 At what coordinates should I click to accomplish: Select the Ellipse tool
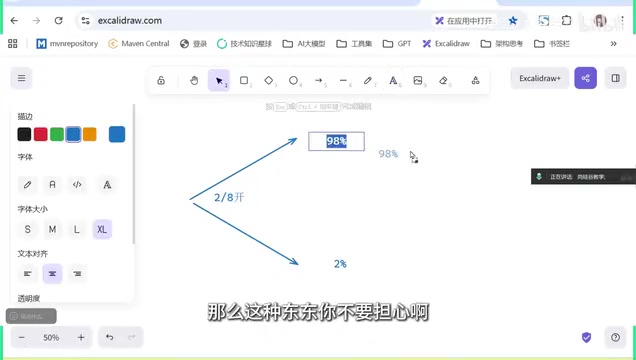click(x=293, y=80)
